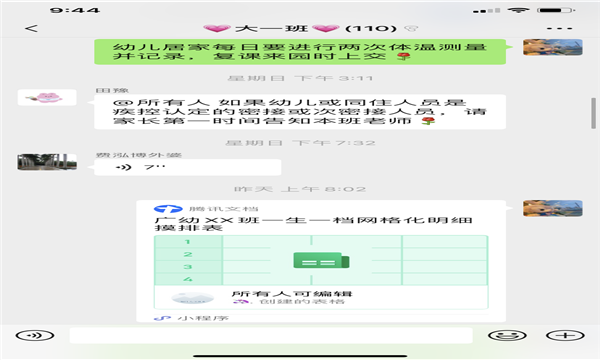Tap own avatar beside the green message
The height and width of the screenshot is (360, 600).
[553, 47]
